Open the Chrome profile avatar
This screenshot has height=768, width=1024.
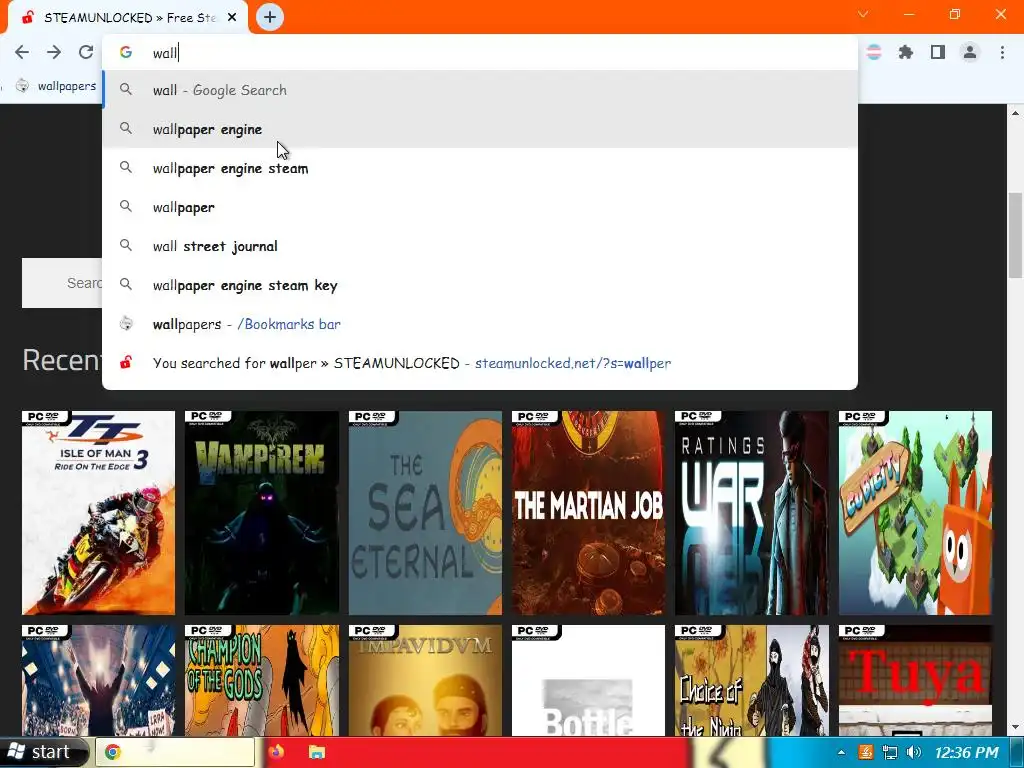(x=970, y=52)
